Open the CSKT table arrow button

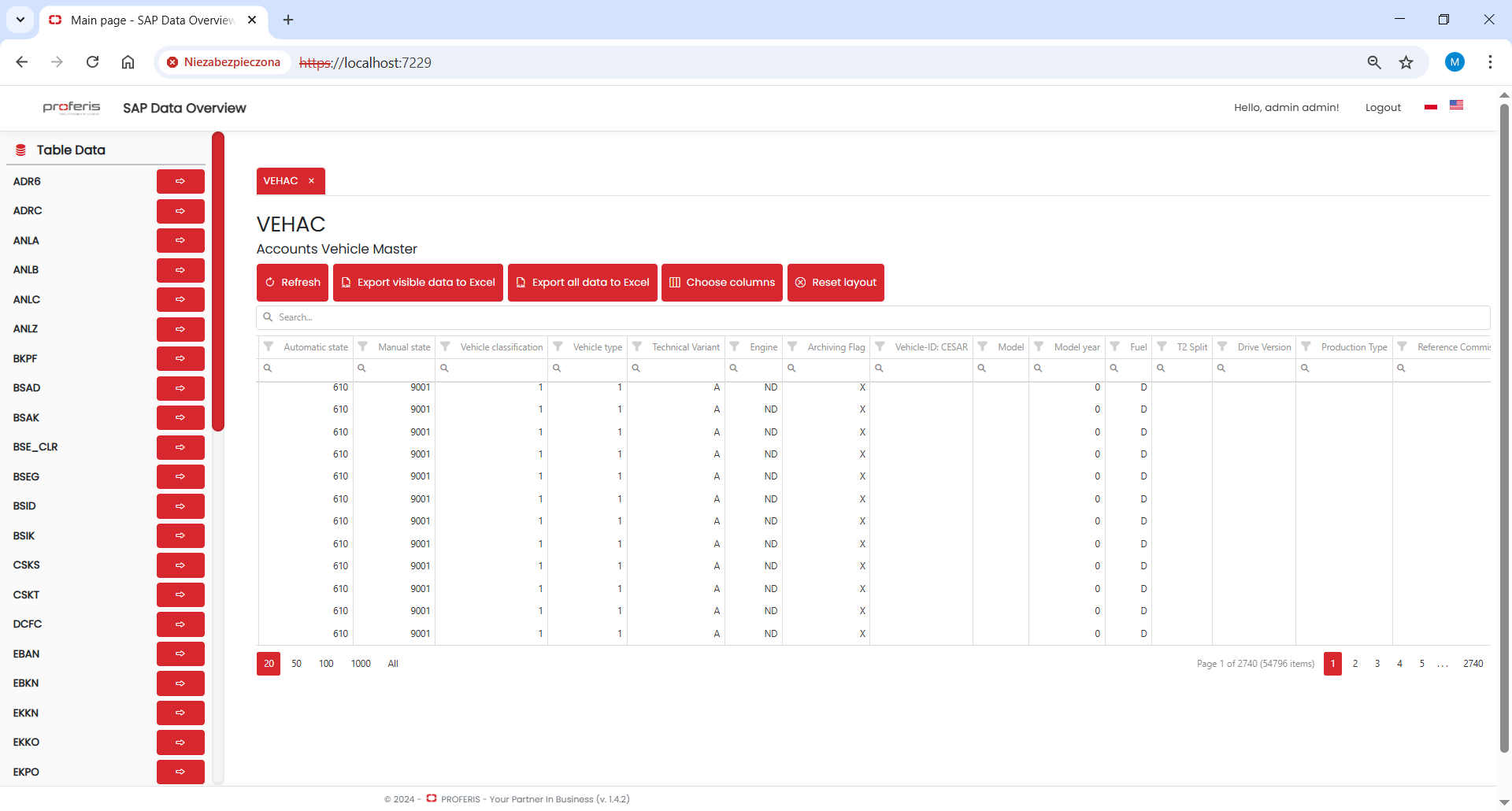coord(180,594)
